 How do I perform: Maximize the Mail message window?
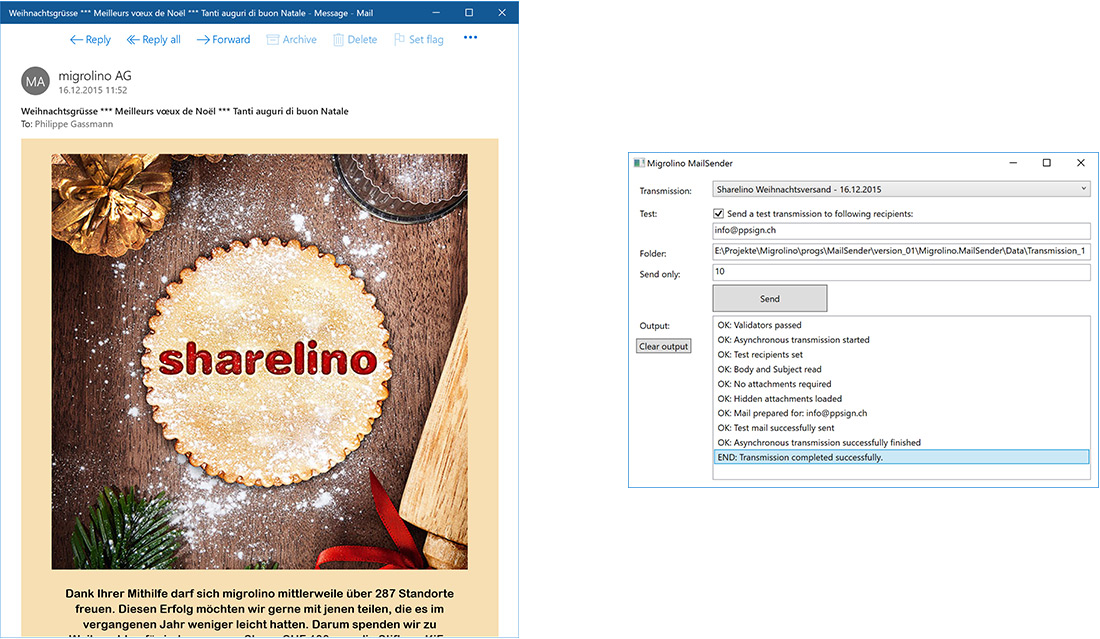pyautogui.click(x=469, y=13)
